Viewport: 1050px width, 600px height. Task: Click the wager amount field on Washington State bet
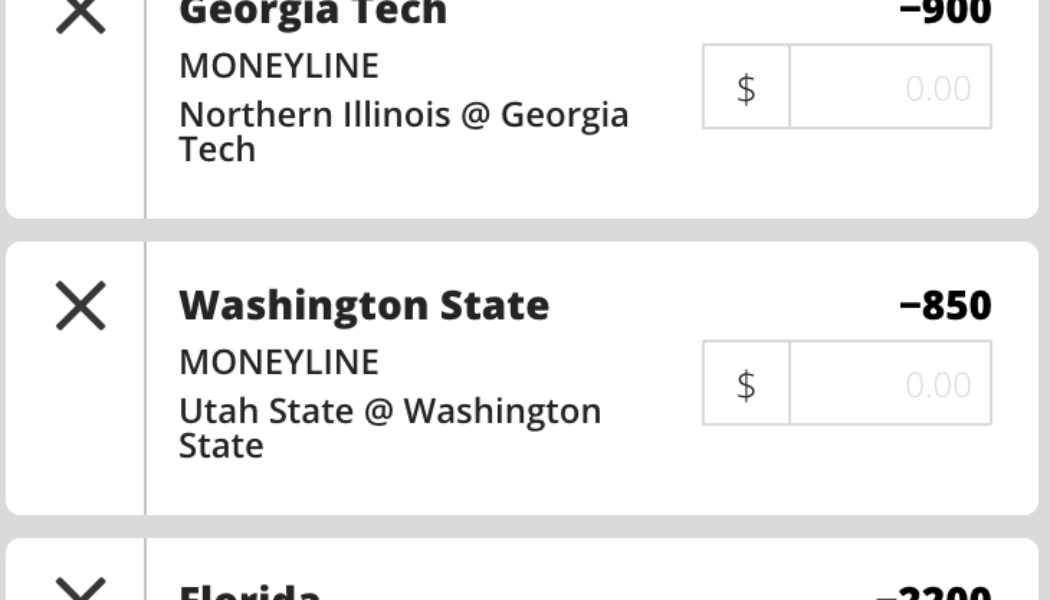[890, 382]
